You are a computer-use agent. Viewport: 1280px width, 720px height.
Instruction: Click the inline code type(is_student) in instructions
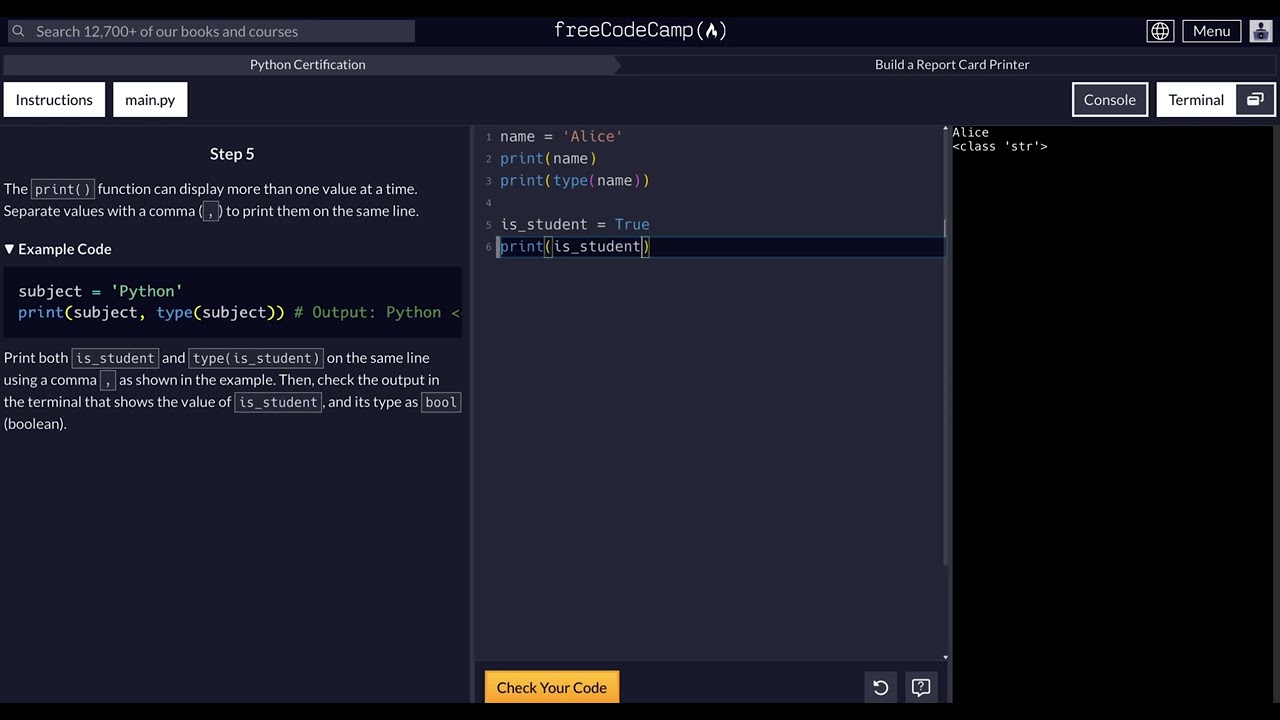256,358
